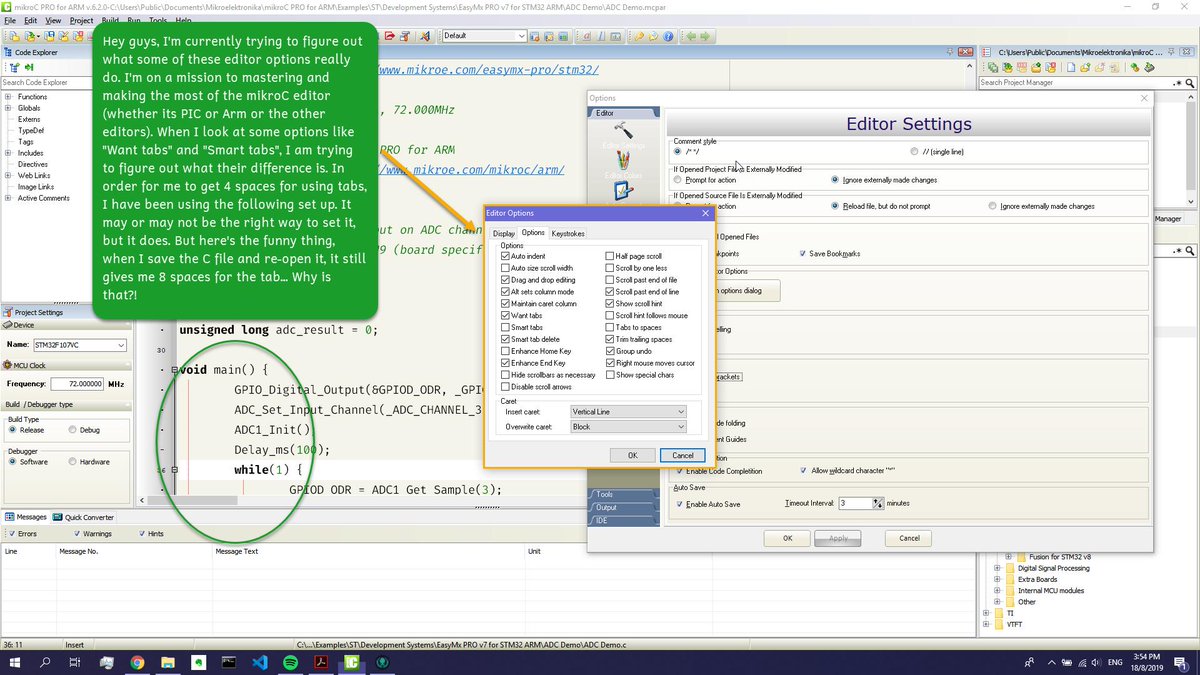Open the Project menu
Viewport: 1200px width, 675px height.
click(82, 20)
